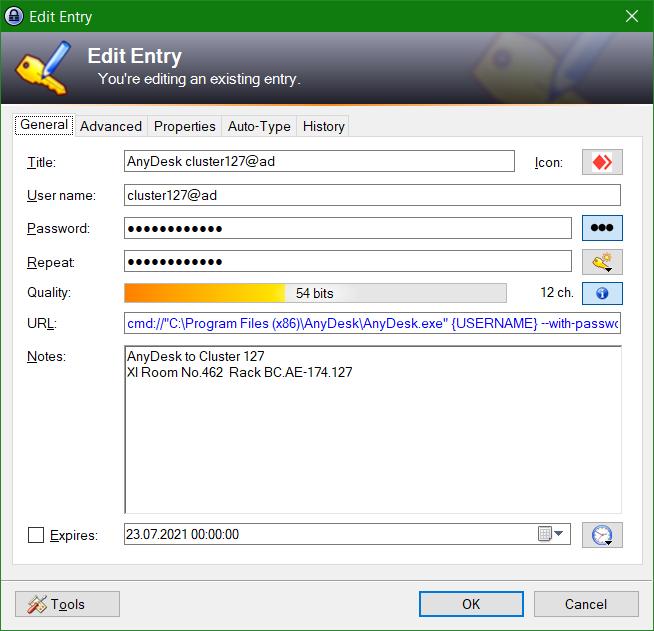Select the General tab
The image size is (654, 631).
44,125
